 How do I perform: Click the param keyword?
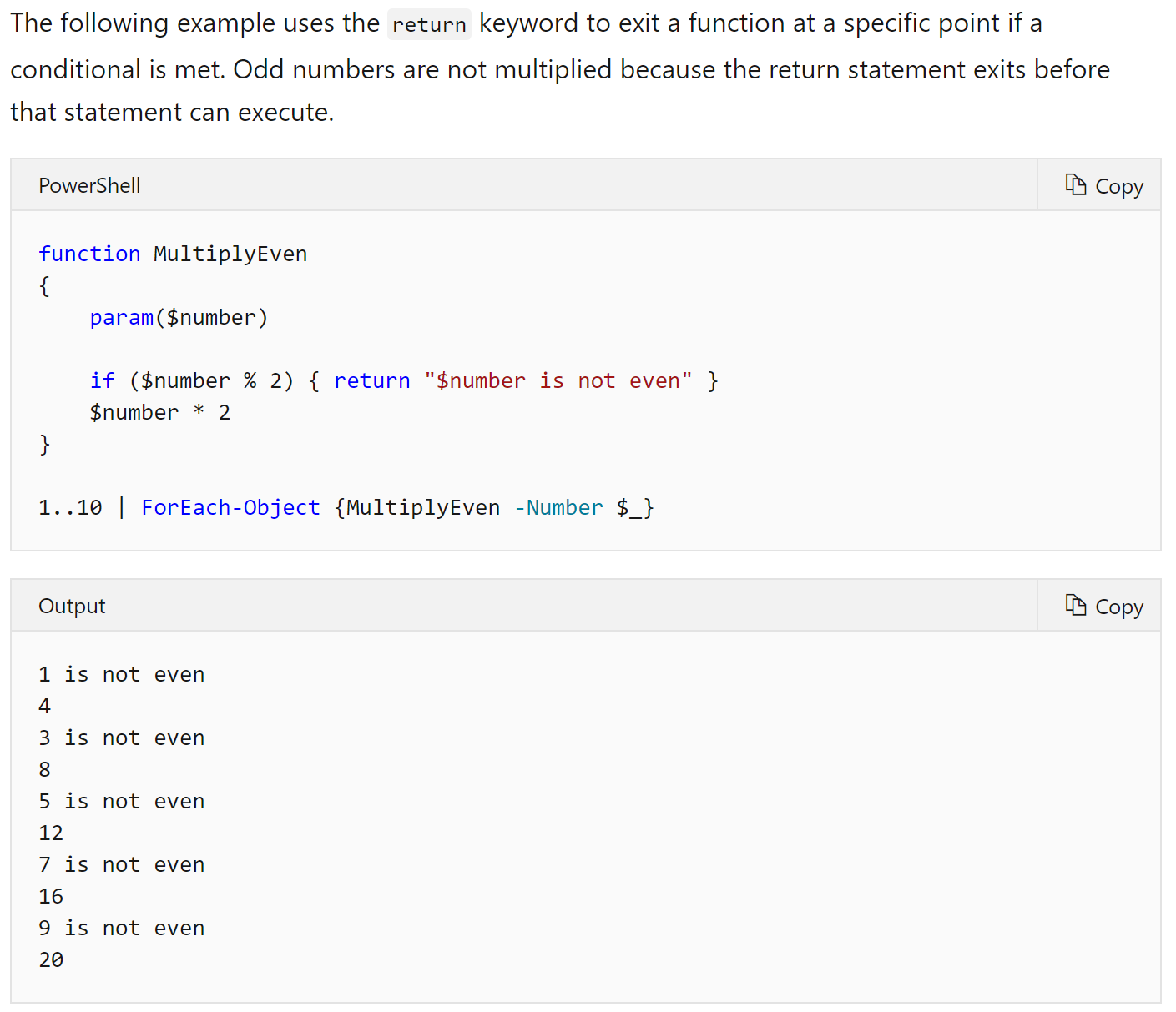click(x=121, y=317)
